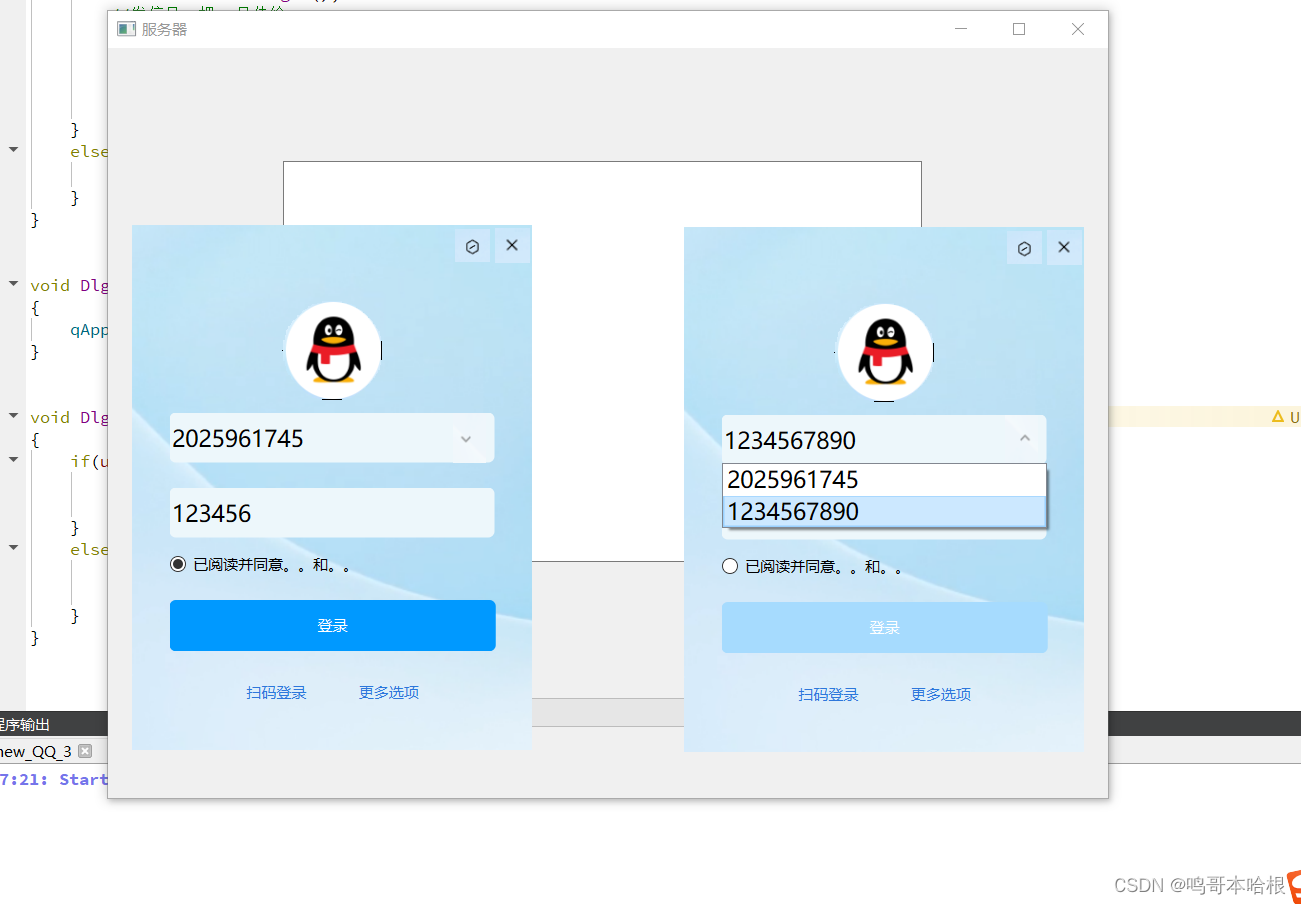The image size is (1301, 904).
Task: Open 更多选项 on the right login window
Action: 940,694
